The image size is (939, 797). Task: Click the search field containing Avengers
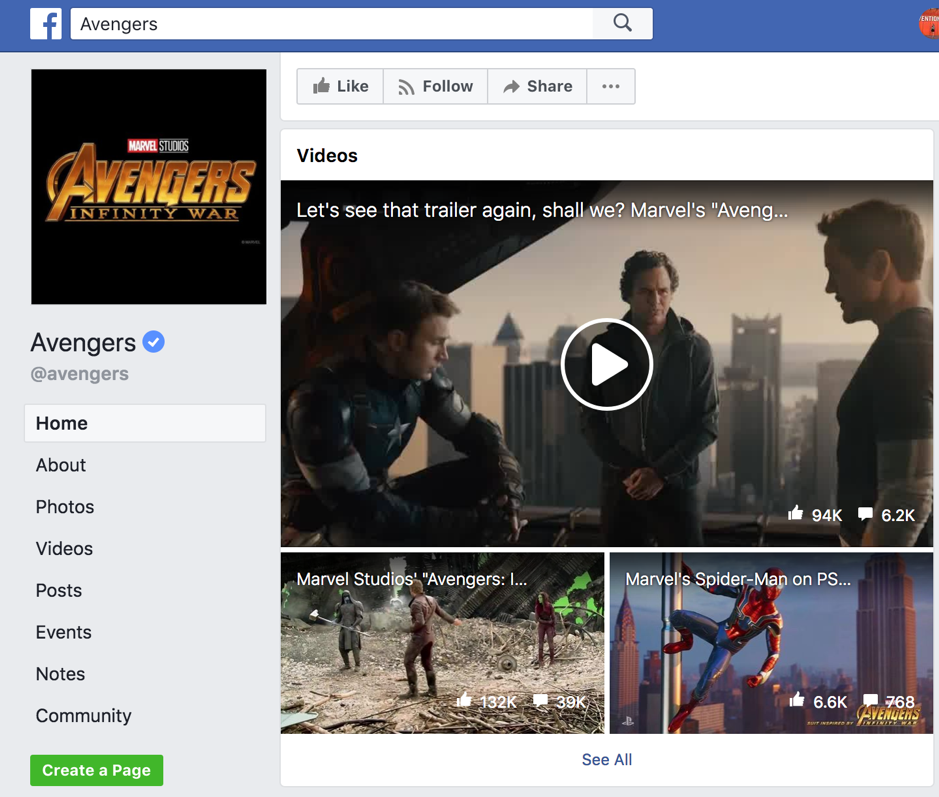pyautogui.click(x=330, y=24)
